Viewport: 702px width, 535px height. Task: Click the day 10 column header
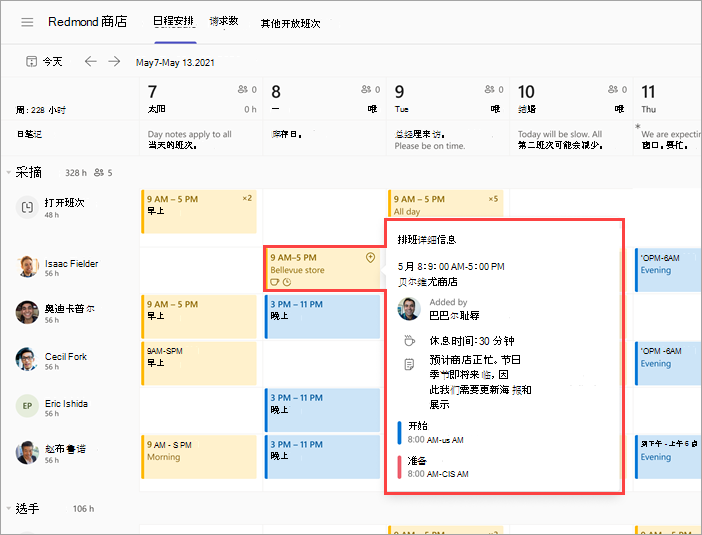click(571, 98)
